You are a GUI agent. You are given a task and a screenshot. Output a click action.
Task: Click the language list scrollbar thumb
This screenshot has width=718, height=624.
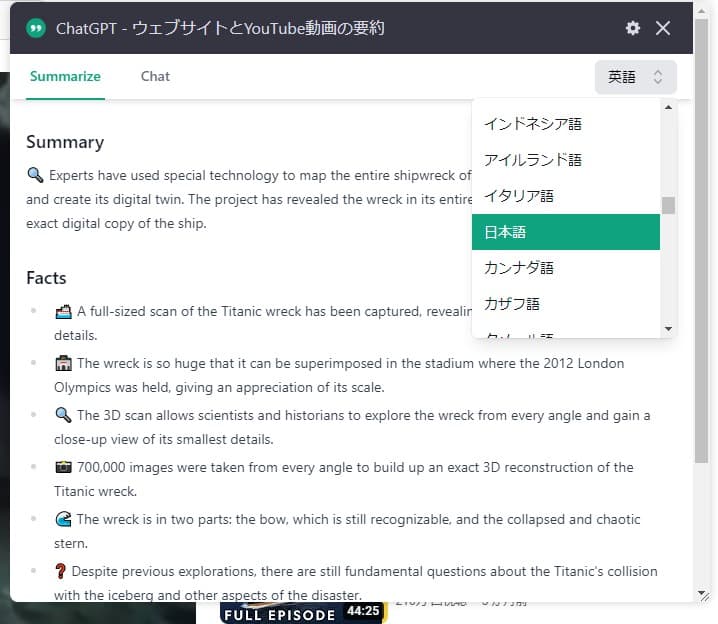[x=668, y=206]
